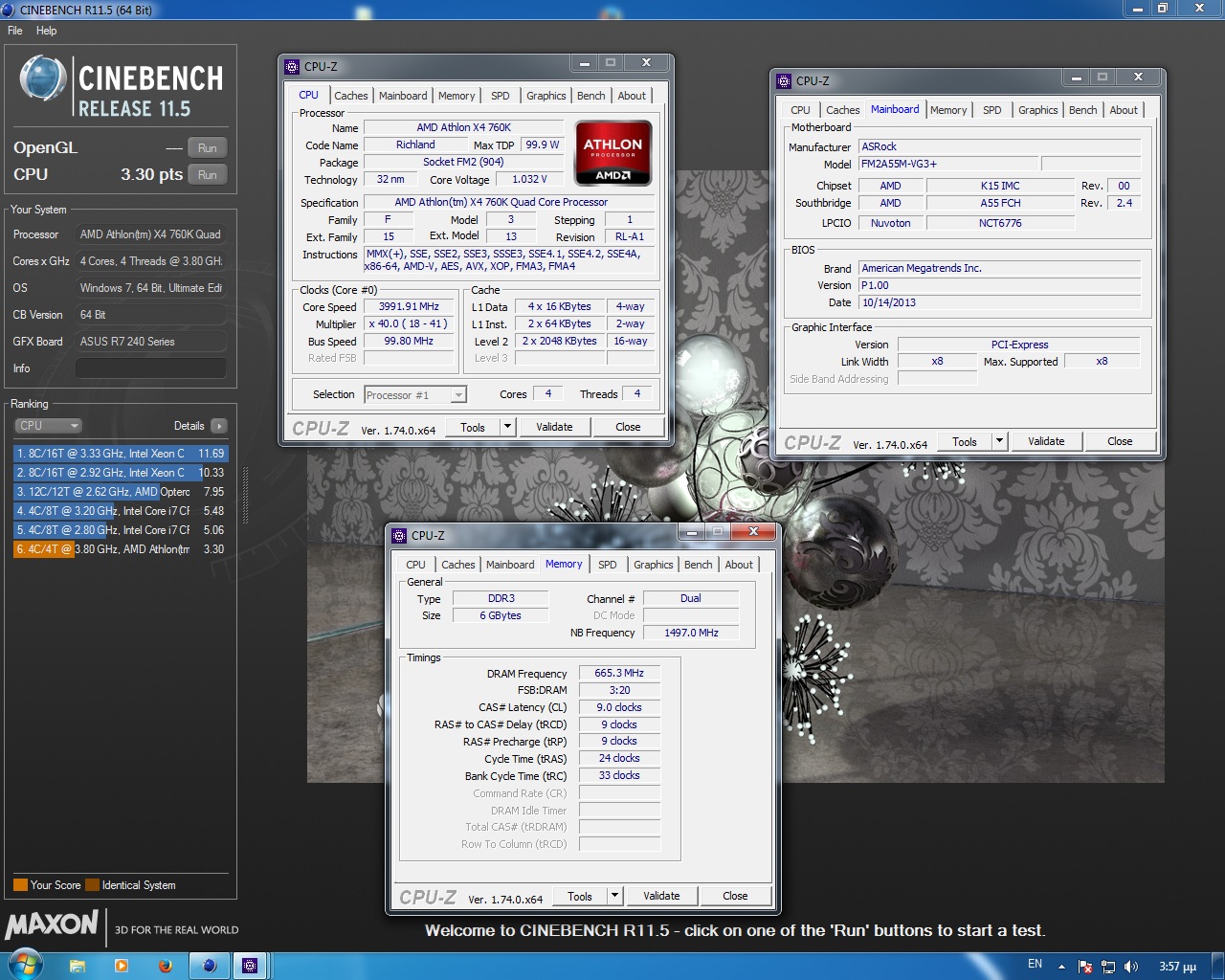Open CPU tab in Mainboard window

801,110
